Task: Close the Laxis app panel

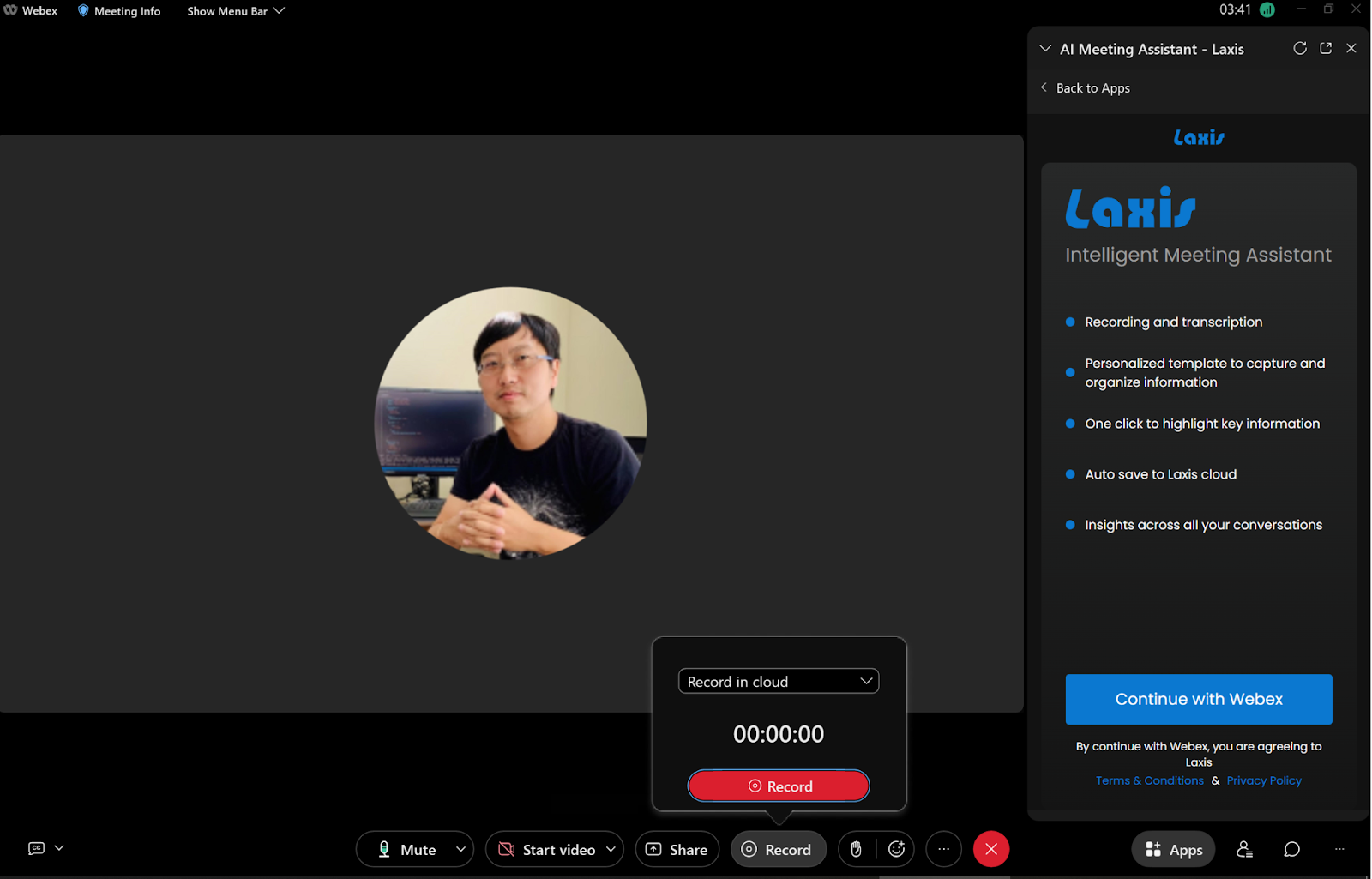Action: (1351, 49)
